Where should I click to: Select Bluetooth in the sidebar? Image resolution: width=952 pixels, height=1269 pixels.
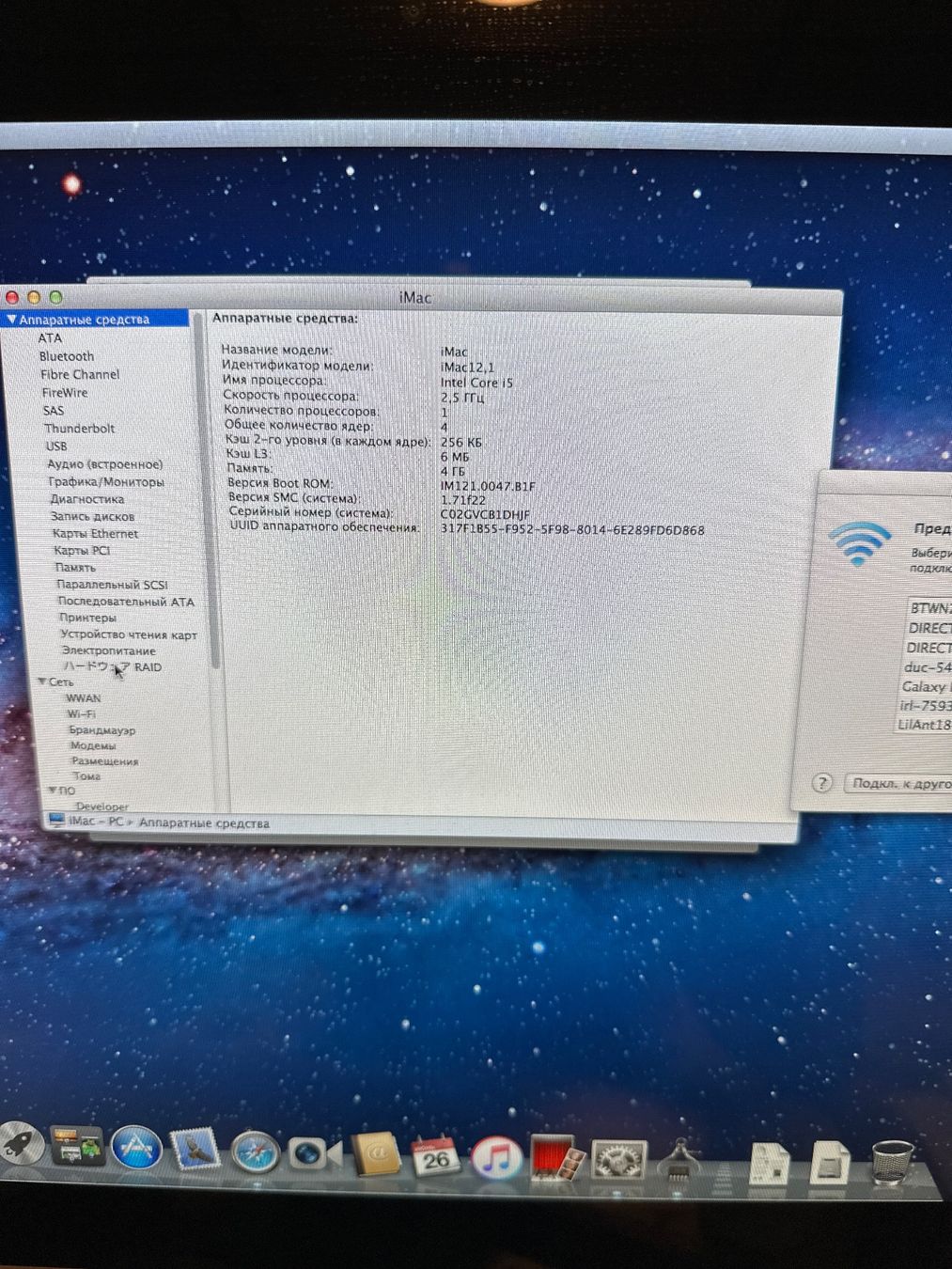(67, 356)
